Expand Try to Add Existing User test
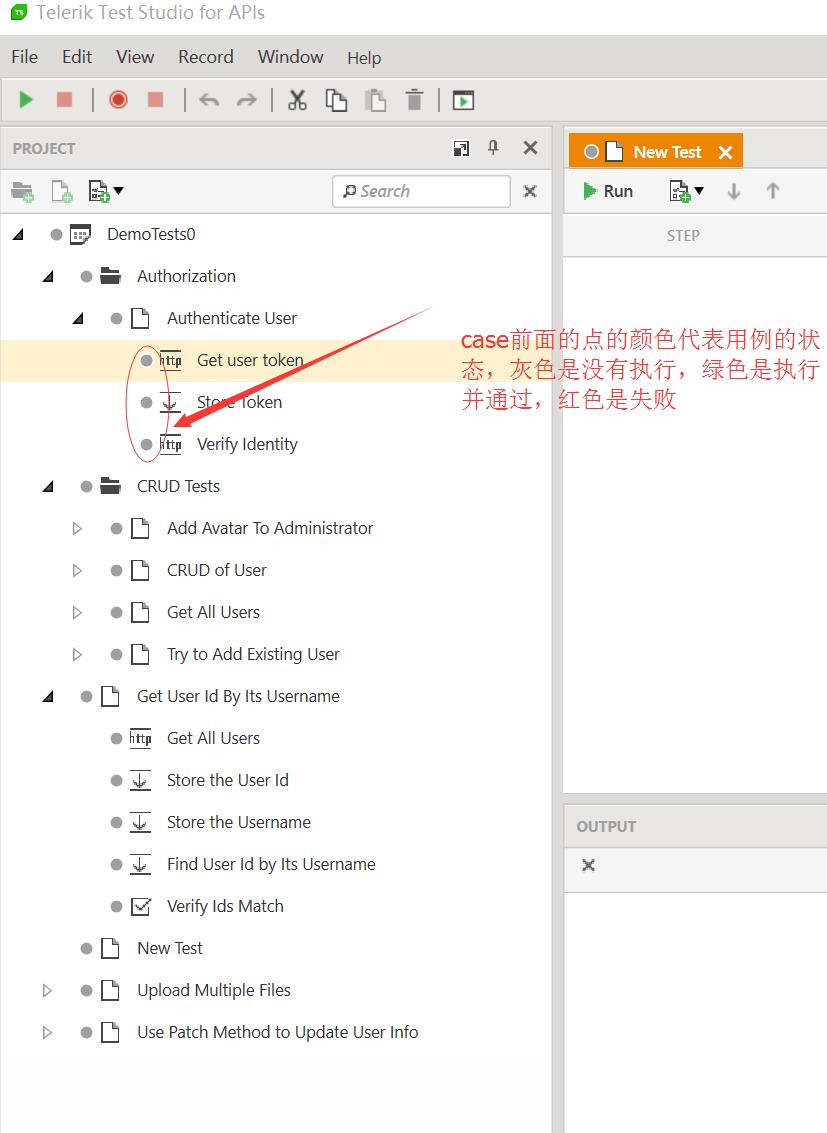The image size is (827, 1133). (77, 655)
